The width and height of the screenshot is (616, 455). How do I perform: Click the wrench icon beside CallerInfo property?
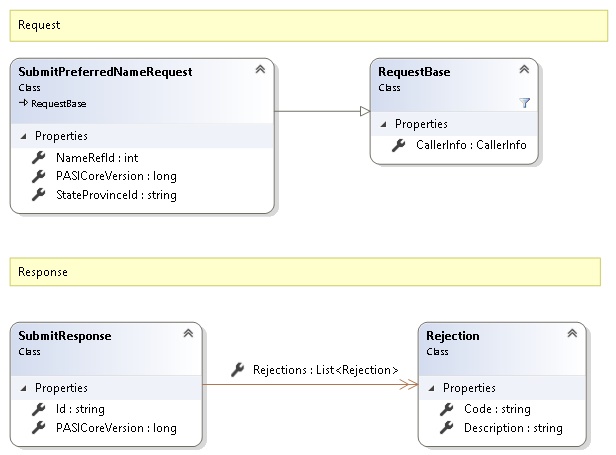400,146
